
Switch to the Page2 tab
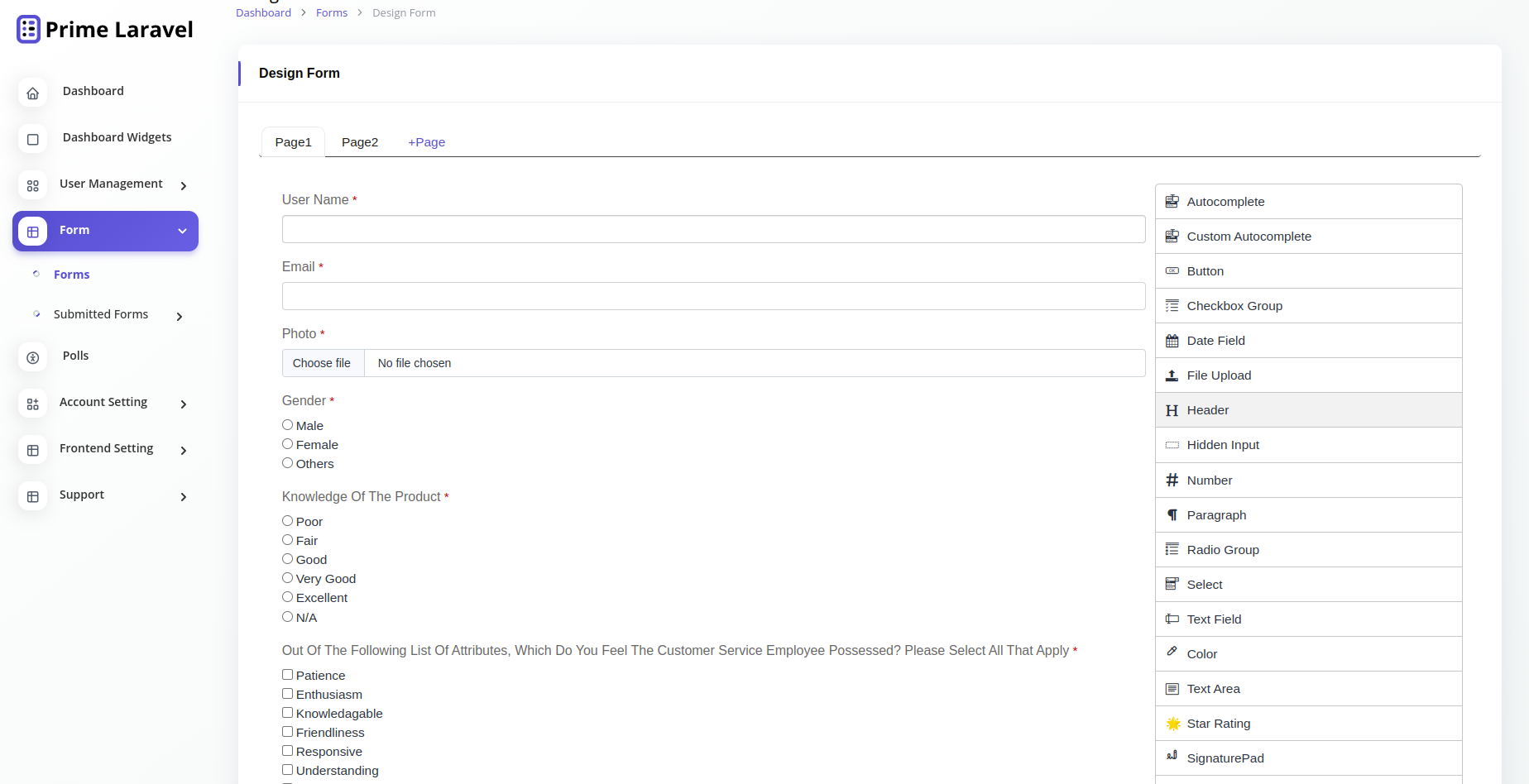click(360, 142)
